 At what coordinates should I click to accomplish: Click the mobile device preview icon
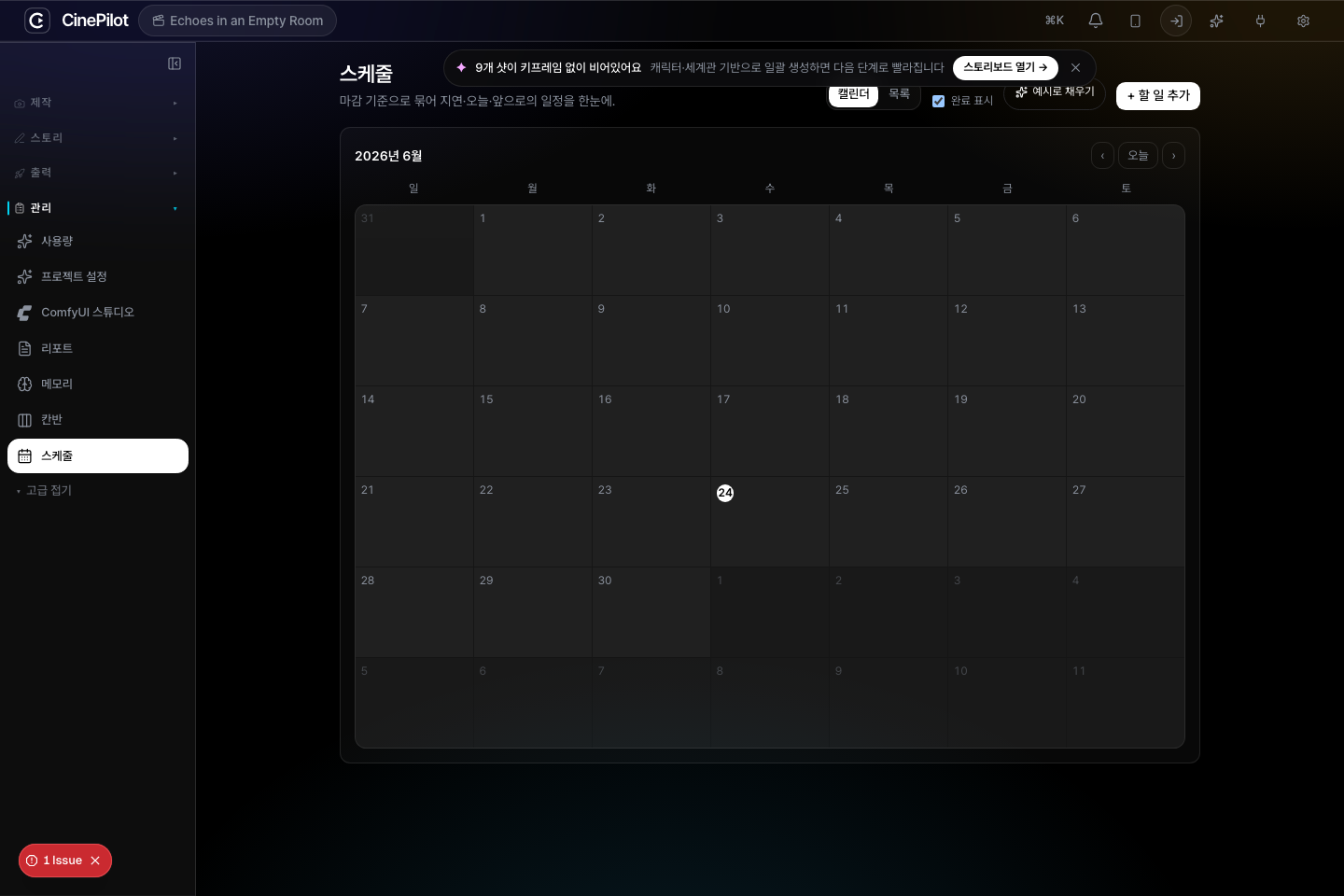pyautogui.click(x=1136, y=21)
